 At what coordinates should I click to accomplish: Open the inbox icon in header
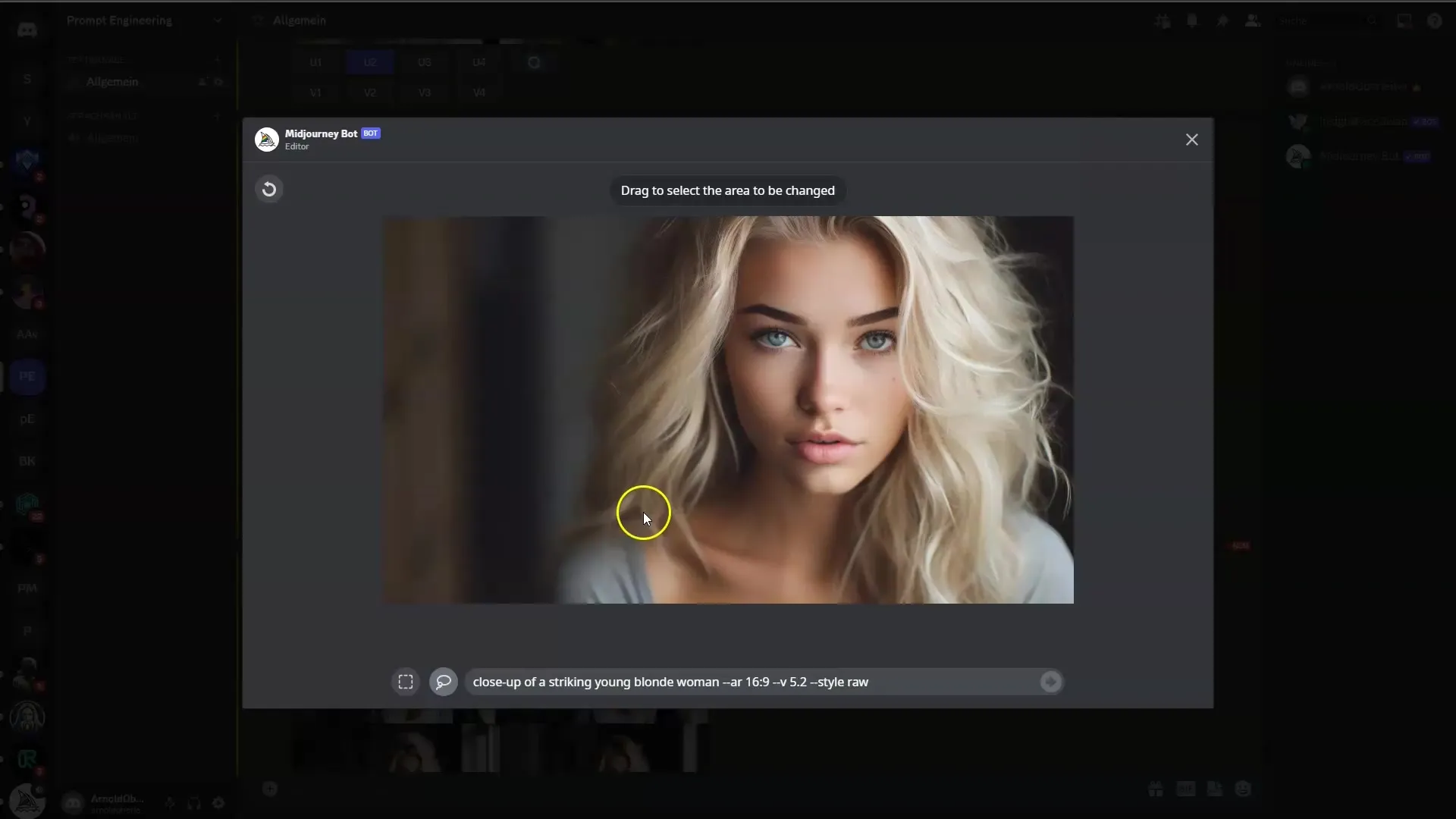pyautogui.click(x=1404, y=21)
